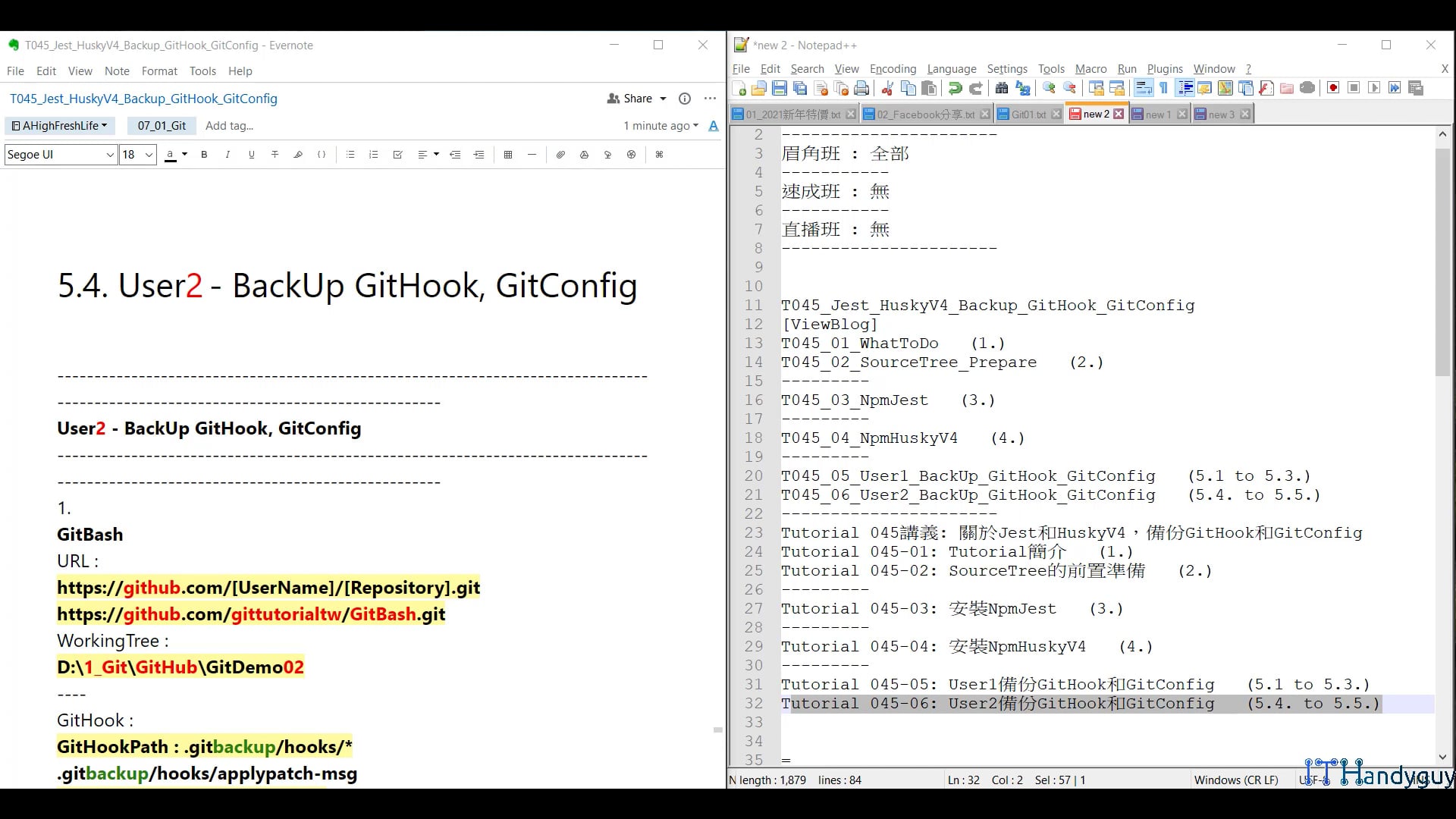
Task: Toggle bold formatting in Evernote
Action: [x=204, y=155]
